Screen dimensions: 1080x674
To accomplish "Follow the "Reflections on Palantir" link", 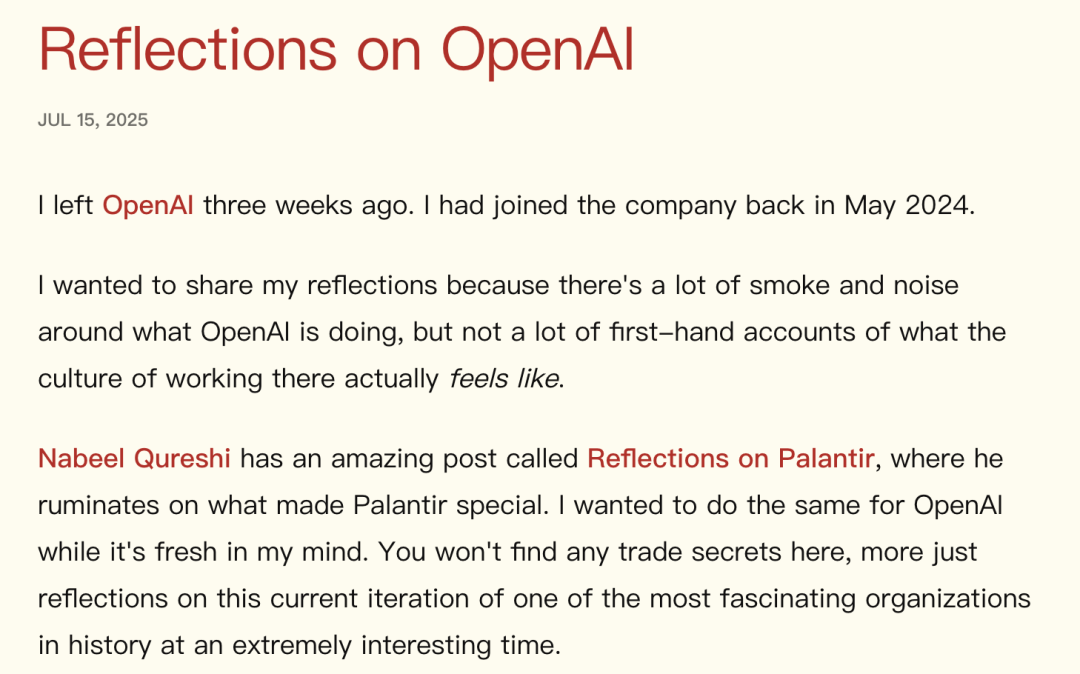I will point(731,459).
